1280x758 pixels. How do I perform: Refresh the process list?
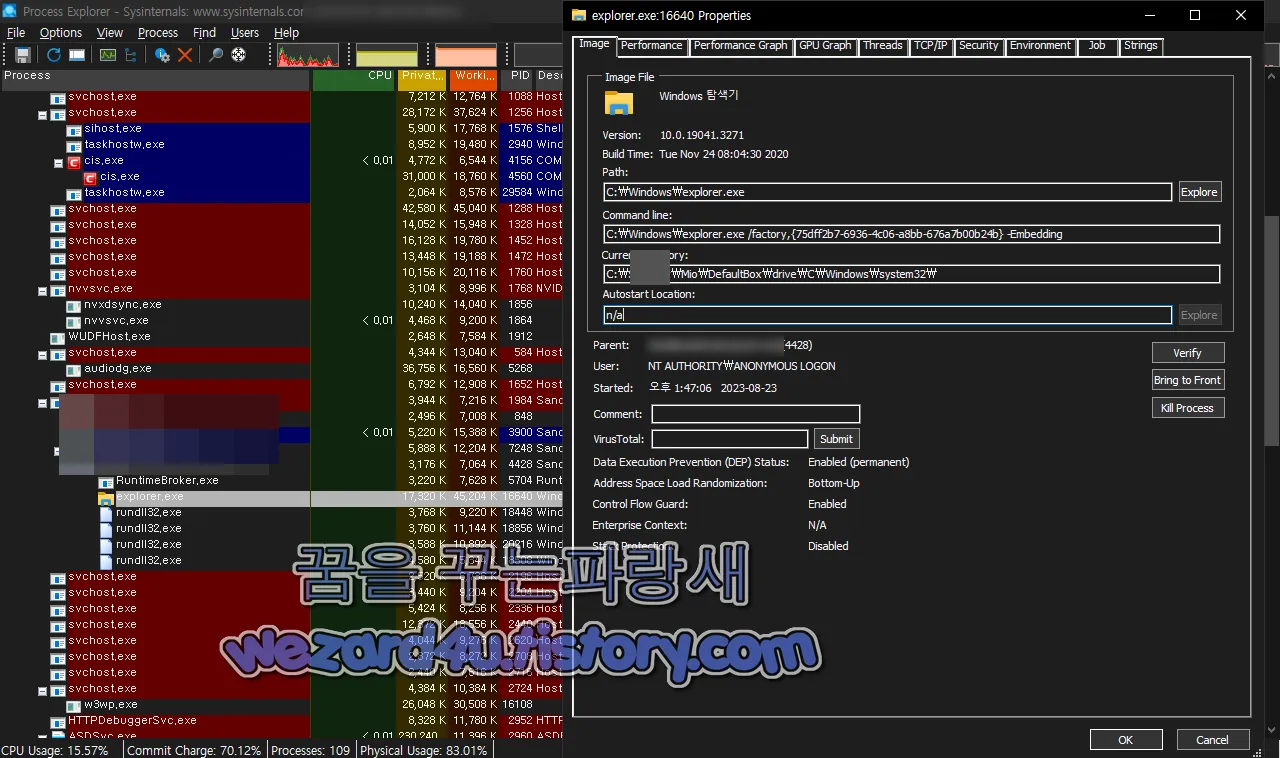coord(53,54)
